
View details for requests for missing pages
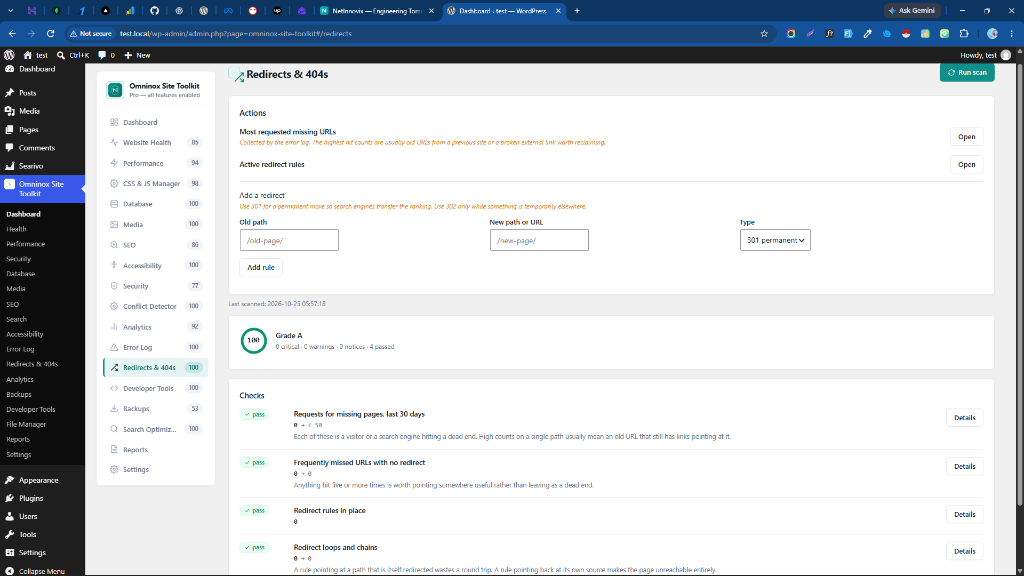964,417
